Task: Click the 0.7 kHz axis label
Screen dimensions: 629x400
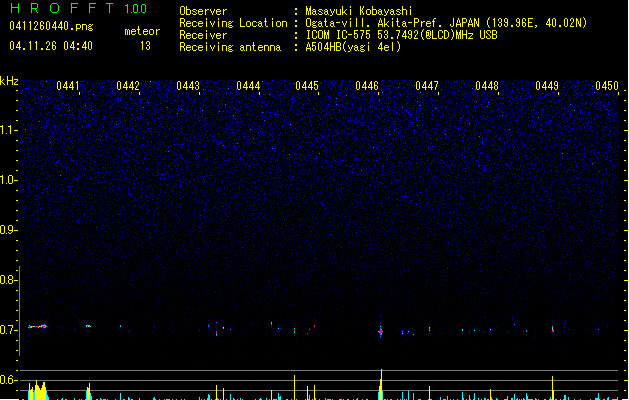Action: click(8, 330)
